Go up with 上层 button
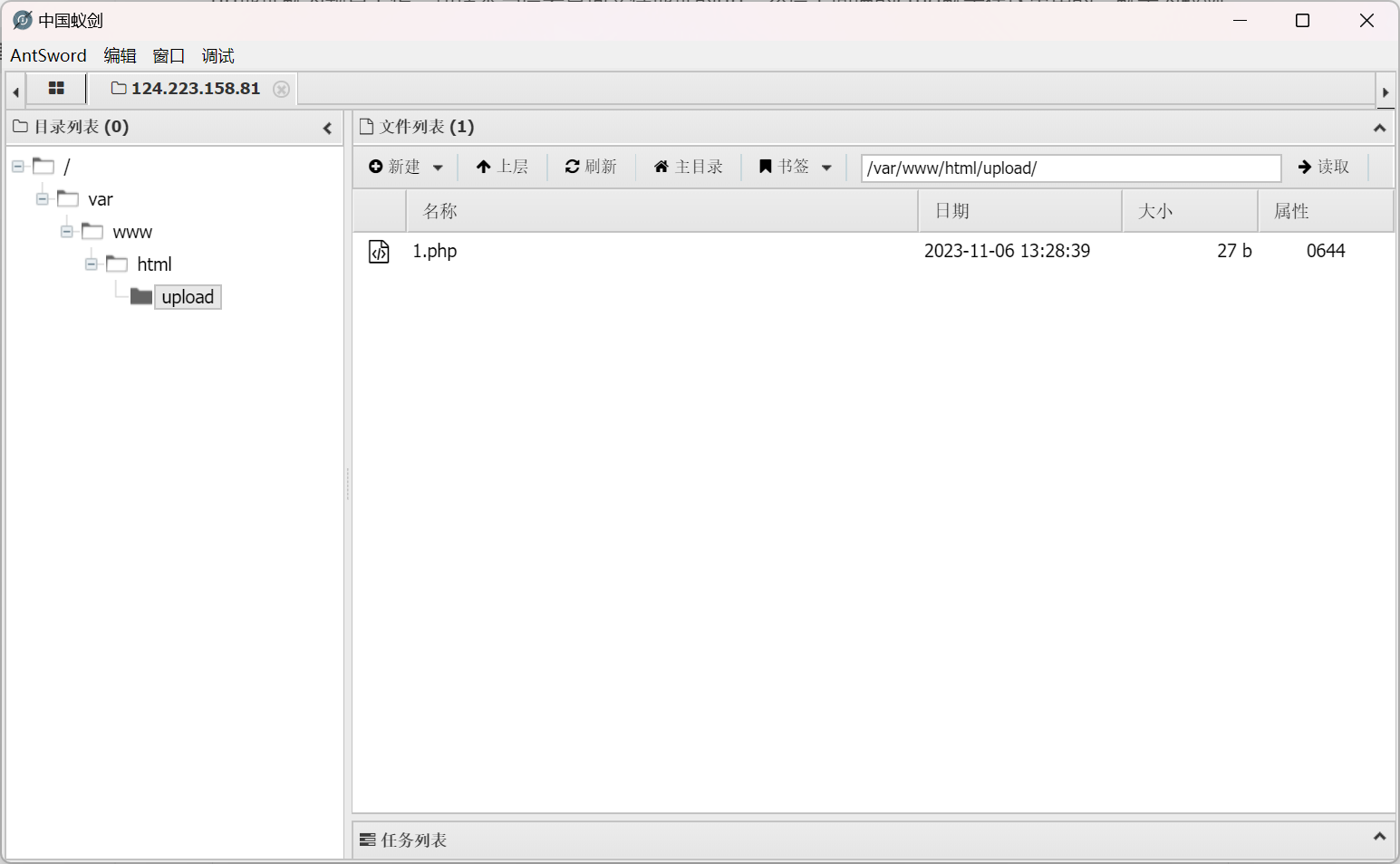The height and width of the screenshot is (864, 1400). tap(502, 167)
